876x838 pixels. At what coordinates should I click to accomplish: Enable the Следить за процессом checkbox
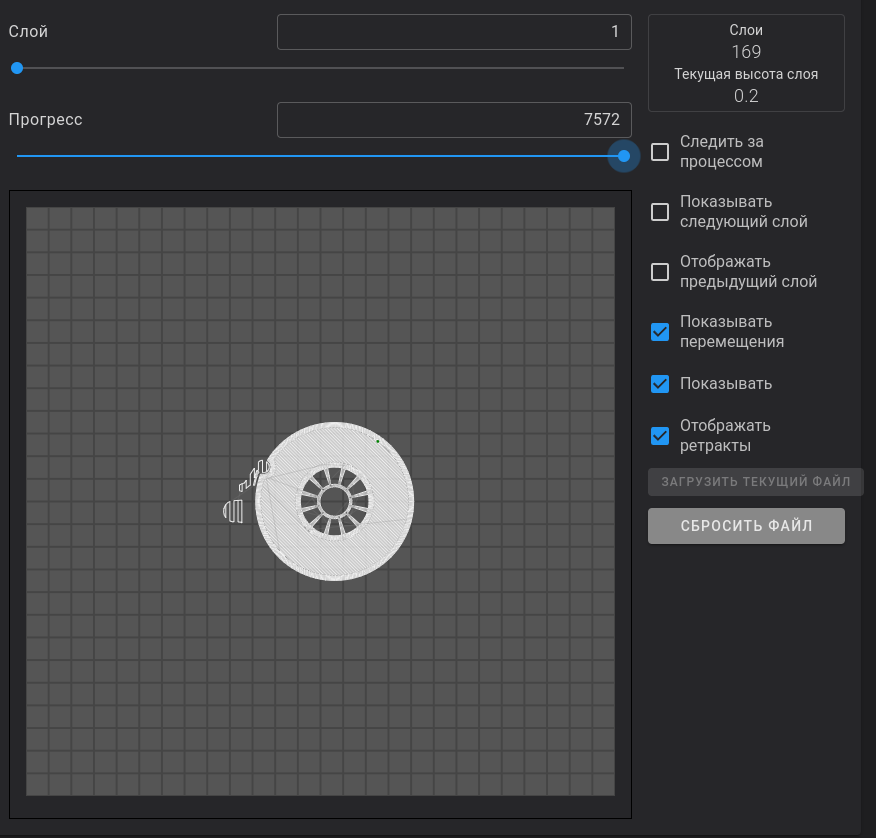pyautogui.click(x=660, y=152)
